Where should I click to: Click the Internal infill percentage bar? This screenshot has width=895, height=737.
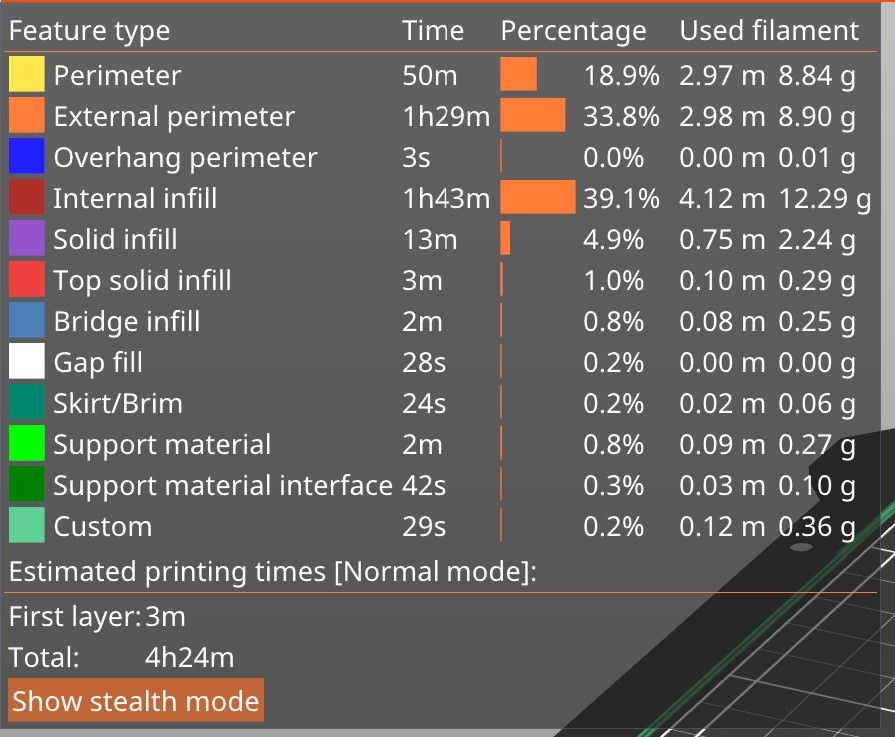pos(538,197)
